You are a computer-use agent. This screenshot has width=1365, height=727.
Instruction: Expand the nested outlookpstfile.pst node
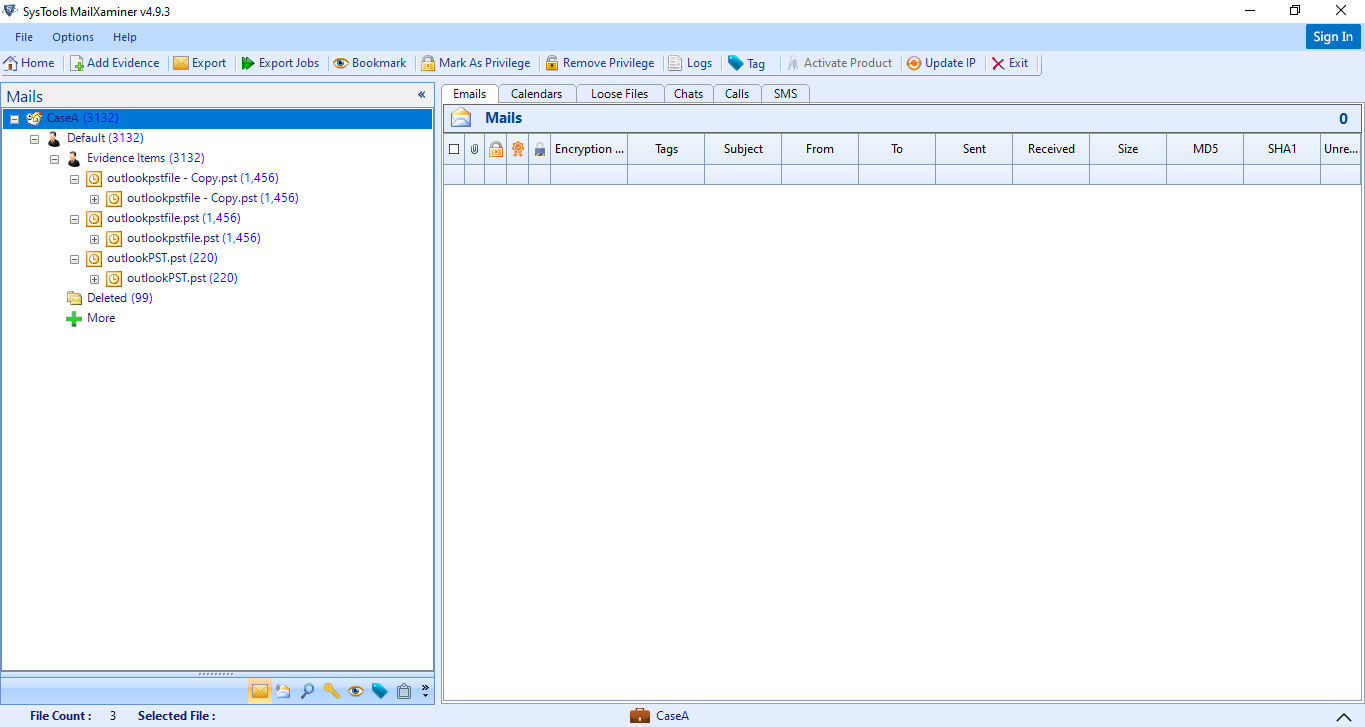pyautogui.click(x=94, y=239)
